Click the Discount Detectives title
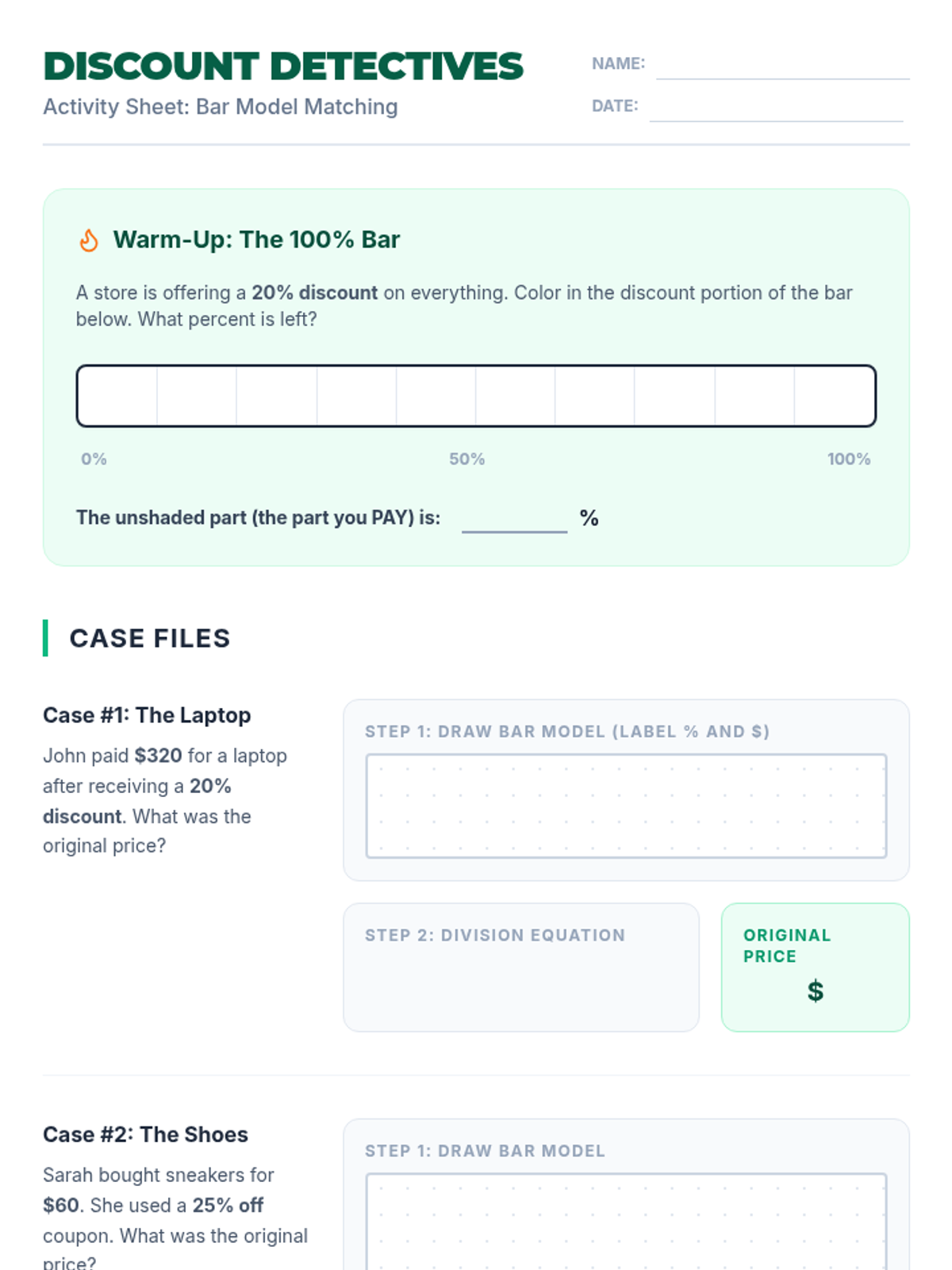This screenshot has width=952, height=1270. point(283,67)
